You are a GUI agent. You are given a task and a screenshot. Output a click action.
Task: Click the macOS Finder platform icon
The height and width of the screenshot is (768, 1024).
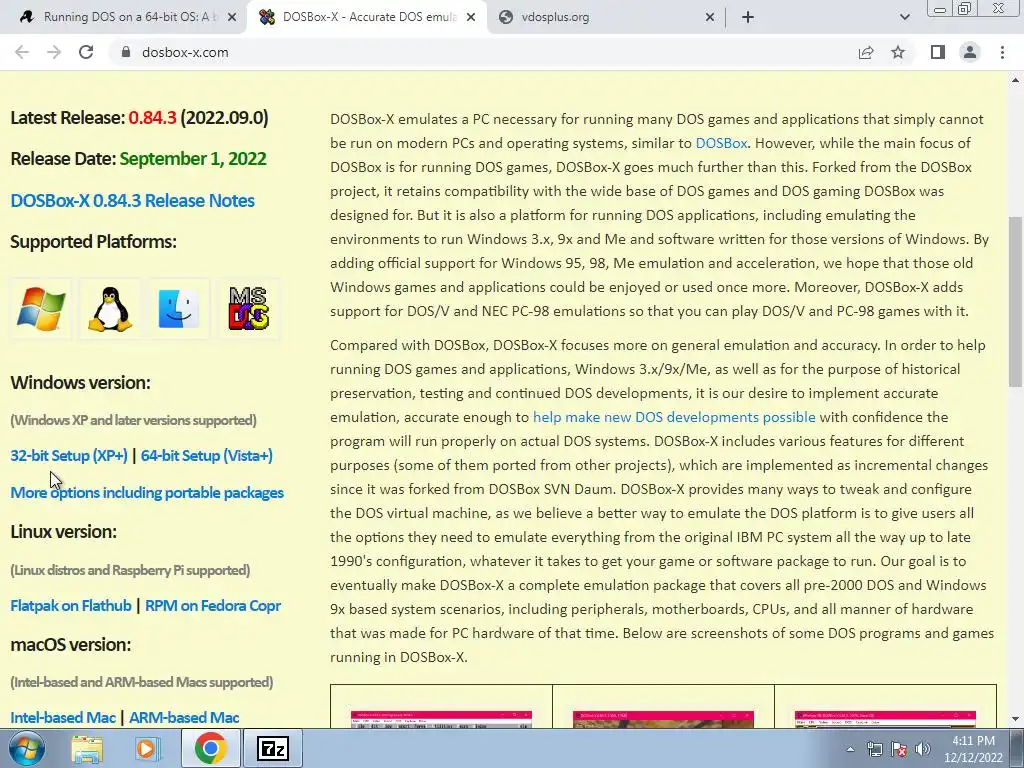pos(179,309)
